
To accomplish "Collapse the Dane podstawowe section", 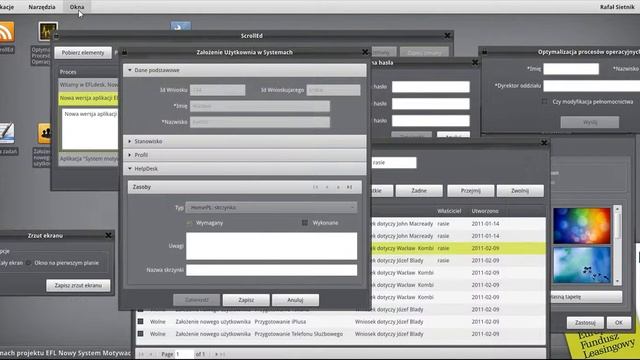I will click(244, 70).
